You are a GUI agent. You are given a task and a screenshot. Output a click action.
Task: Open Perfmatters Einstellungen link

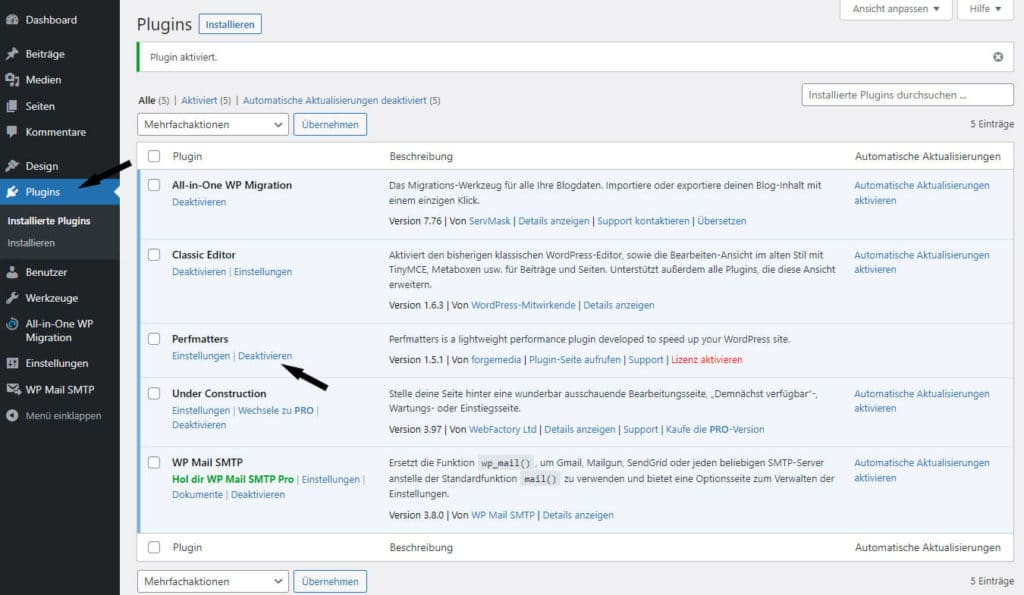201,356
